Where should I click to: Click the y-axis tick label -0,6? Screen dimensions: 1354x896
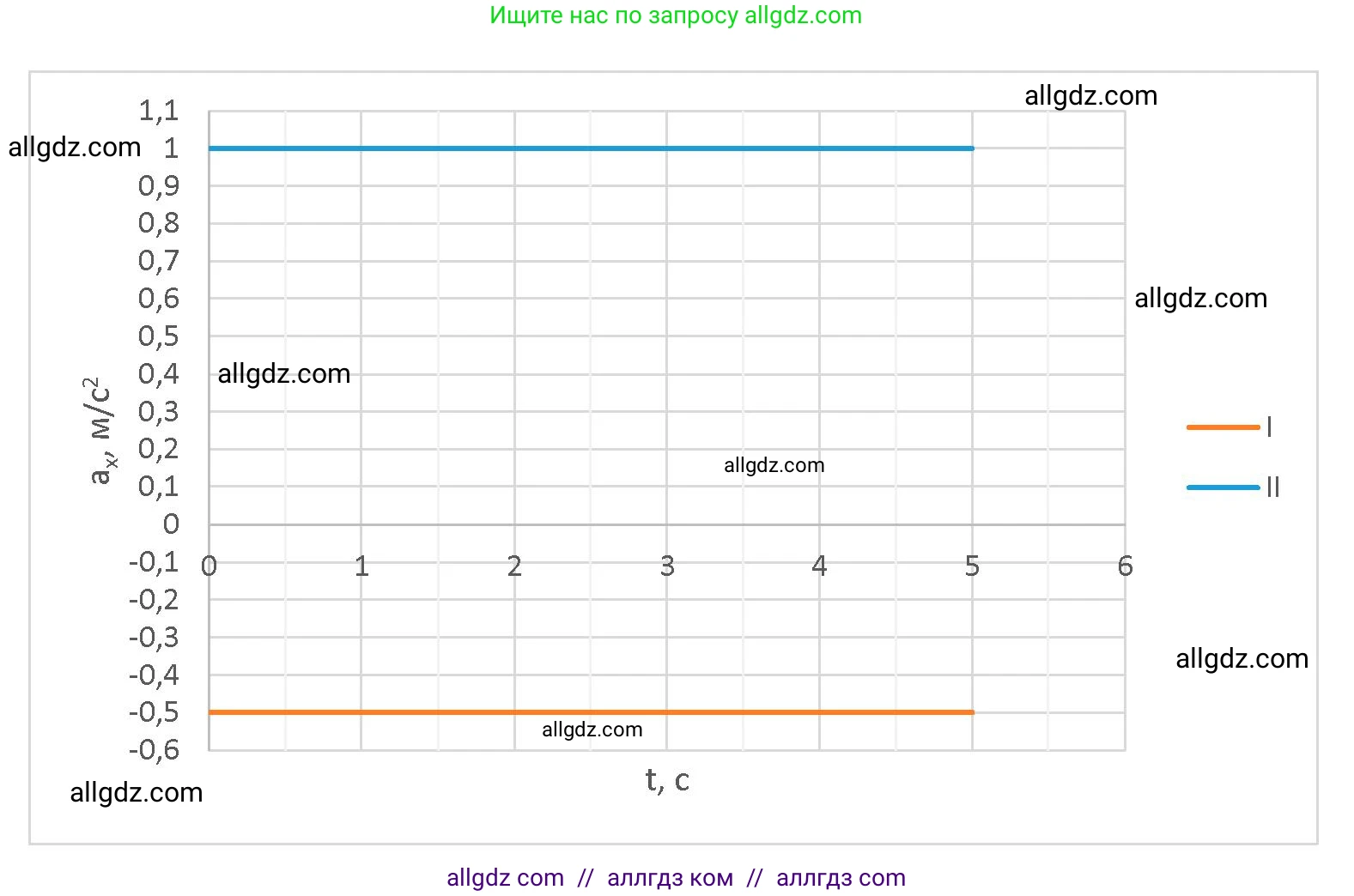click(155, 750)
